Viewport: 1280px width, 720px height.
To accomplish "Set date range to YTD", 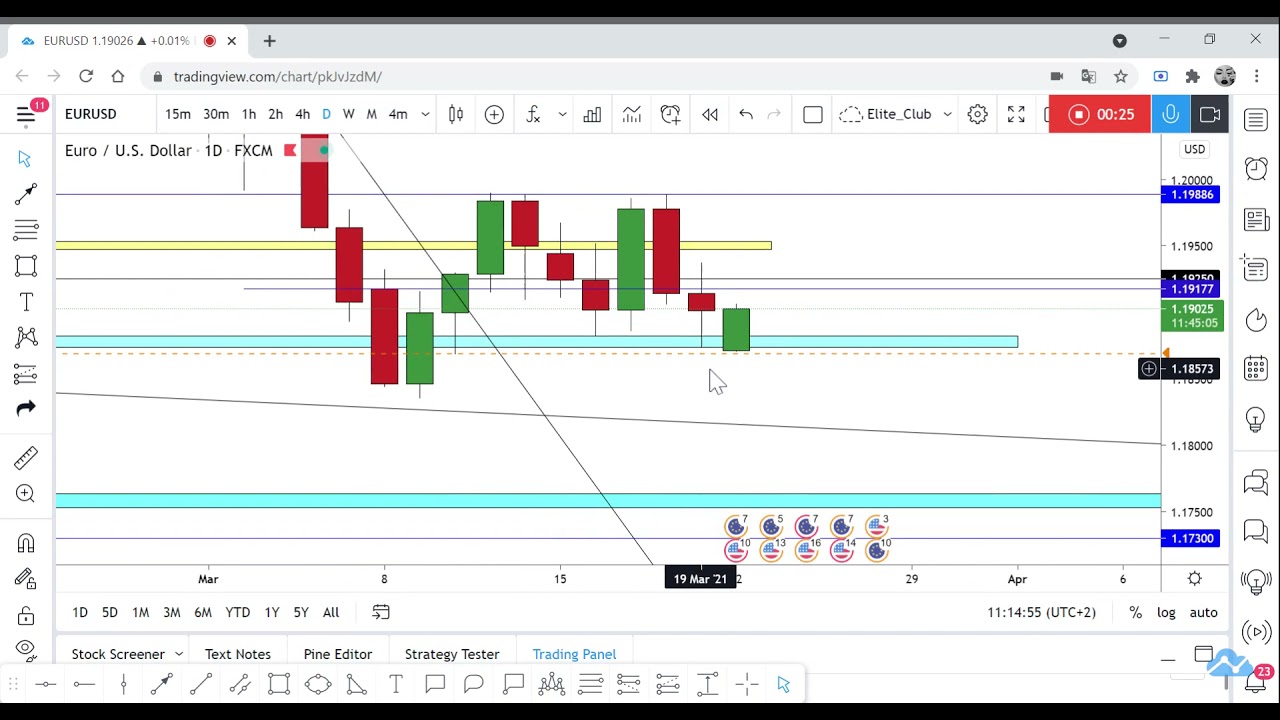I will [237, 612].
